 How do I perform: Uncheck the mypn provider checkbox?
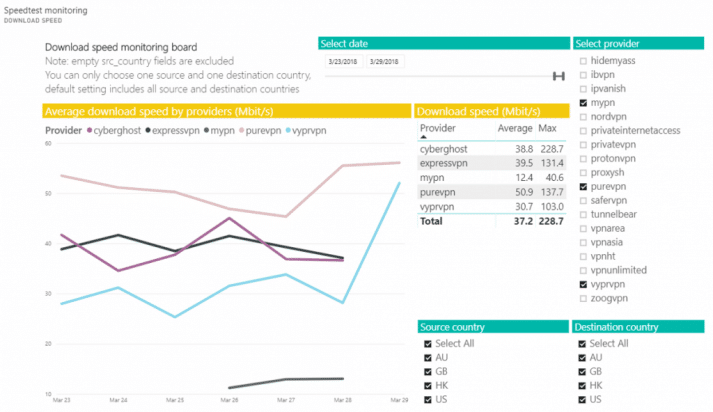583,103
